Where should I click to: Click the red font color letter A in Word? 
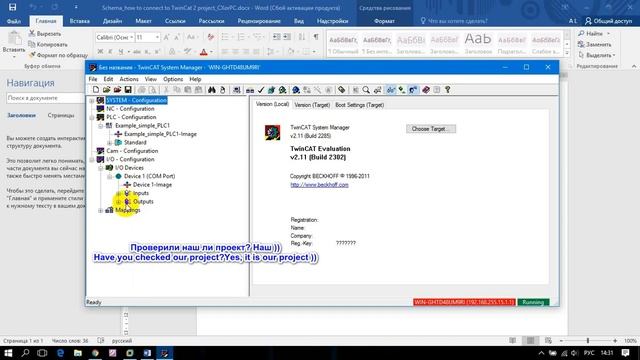(204, 52)
